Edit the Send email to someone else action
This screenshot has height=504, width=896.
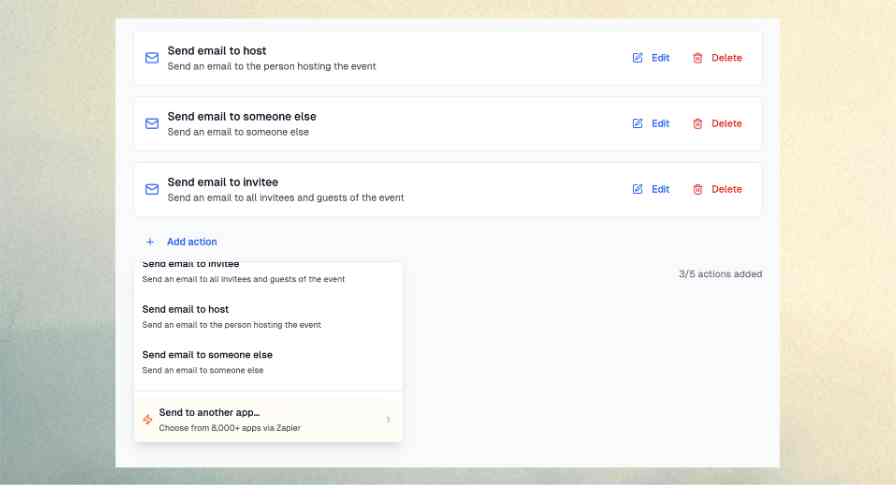pos(651,124)
